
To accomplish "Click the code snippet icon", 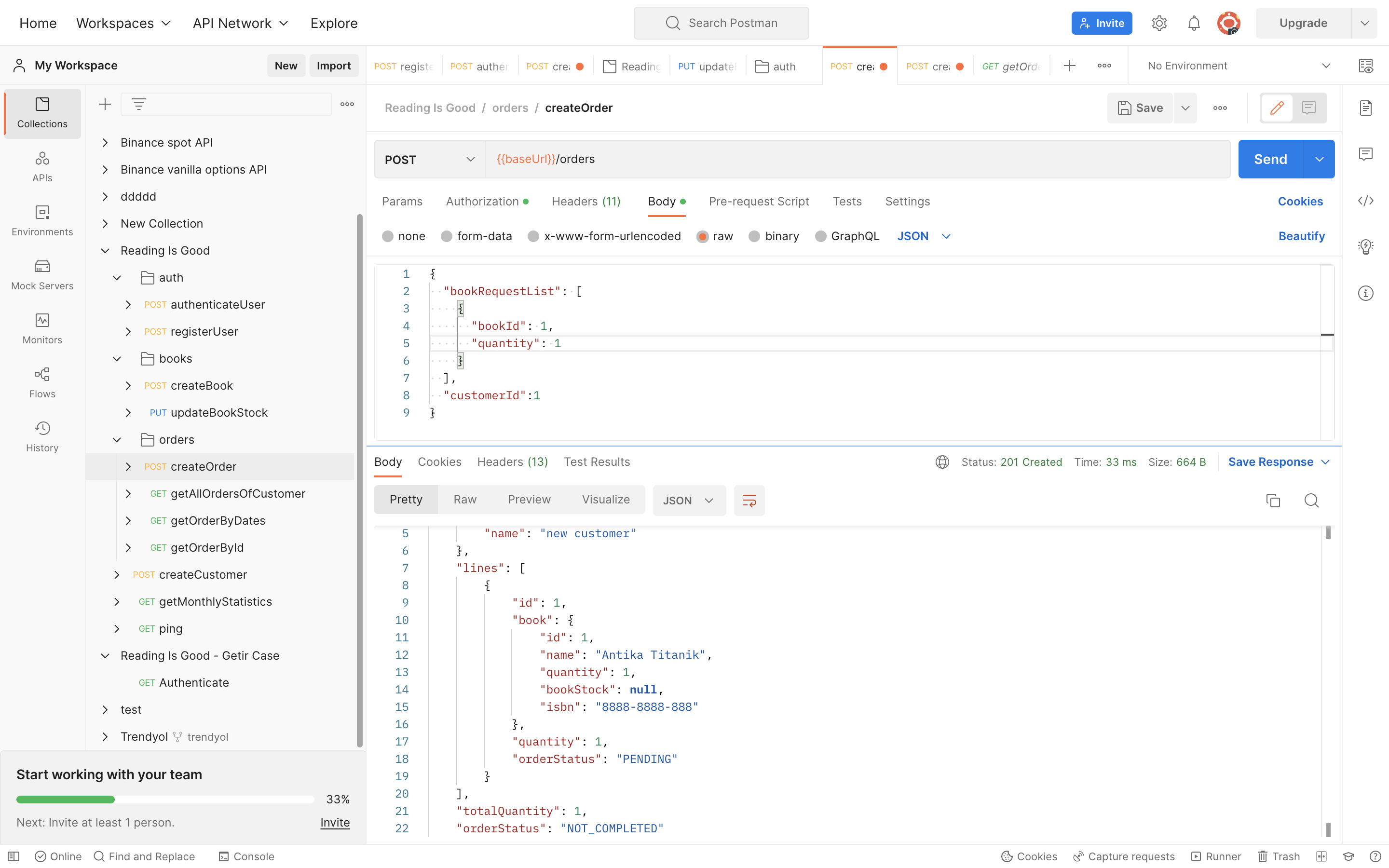I will pos(1365,200).
